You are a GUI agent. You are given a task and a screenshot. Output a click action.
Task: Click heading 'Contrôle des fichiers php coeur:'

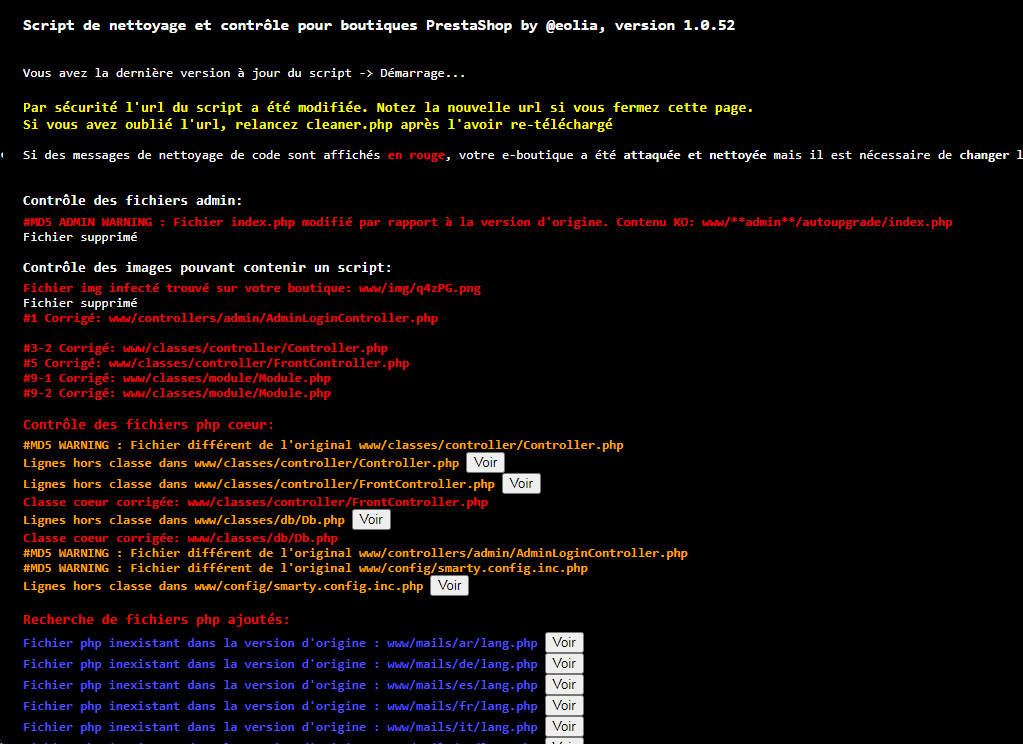pyautogui.click(x=149, y=424)
